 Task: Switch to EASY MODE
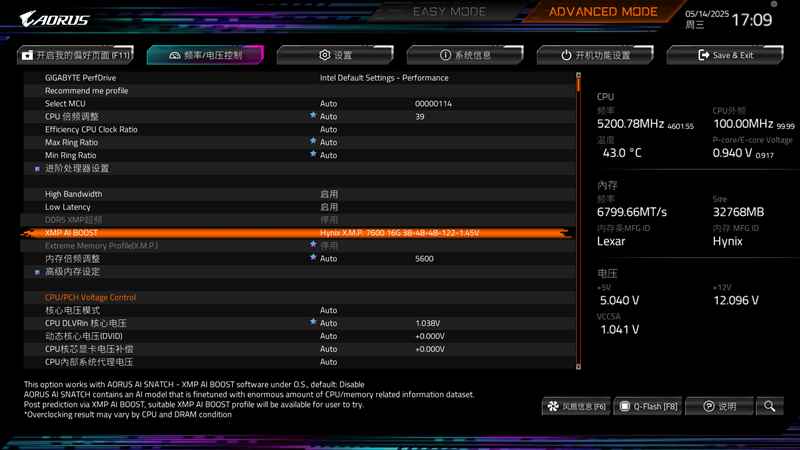click(449, 11)
